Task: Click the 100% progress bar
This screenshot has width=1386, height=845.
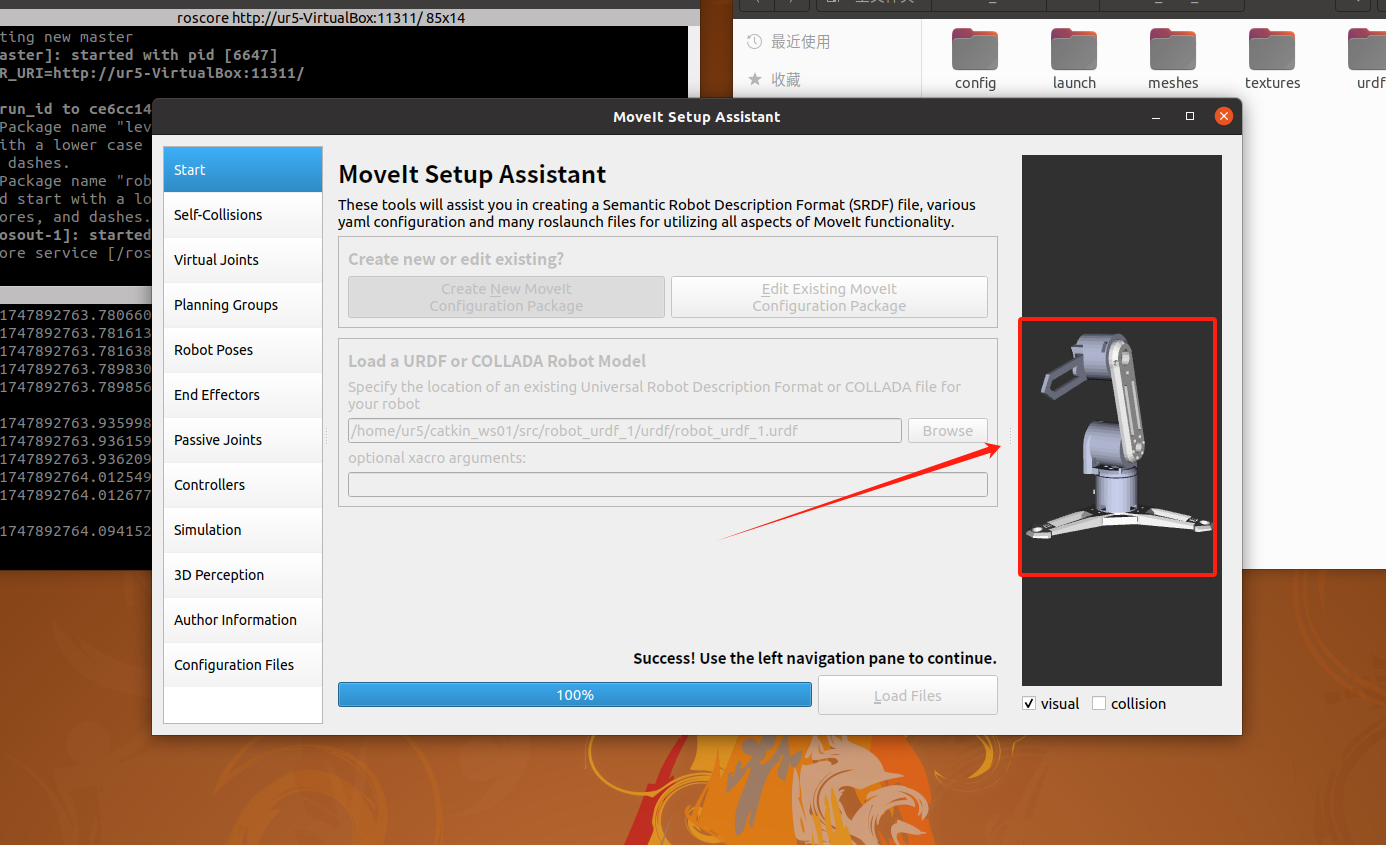Action: click(x=575, y=695)
